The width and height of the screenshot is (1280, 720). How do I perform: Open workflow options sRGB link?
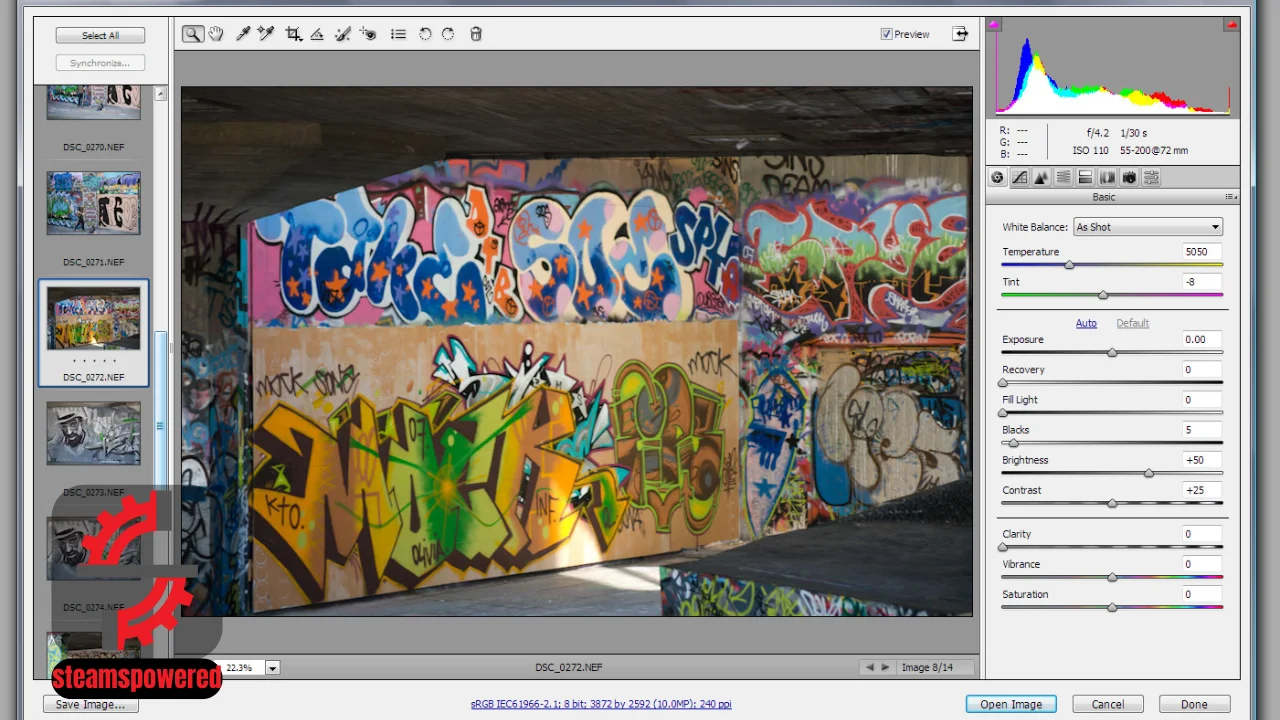[x=601, y=704]
